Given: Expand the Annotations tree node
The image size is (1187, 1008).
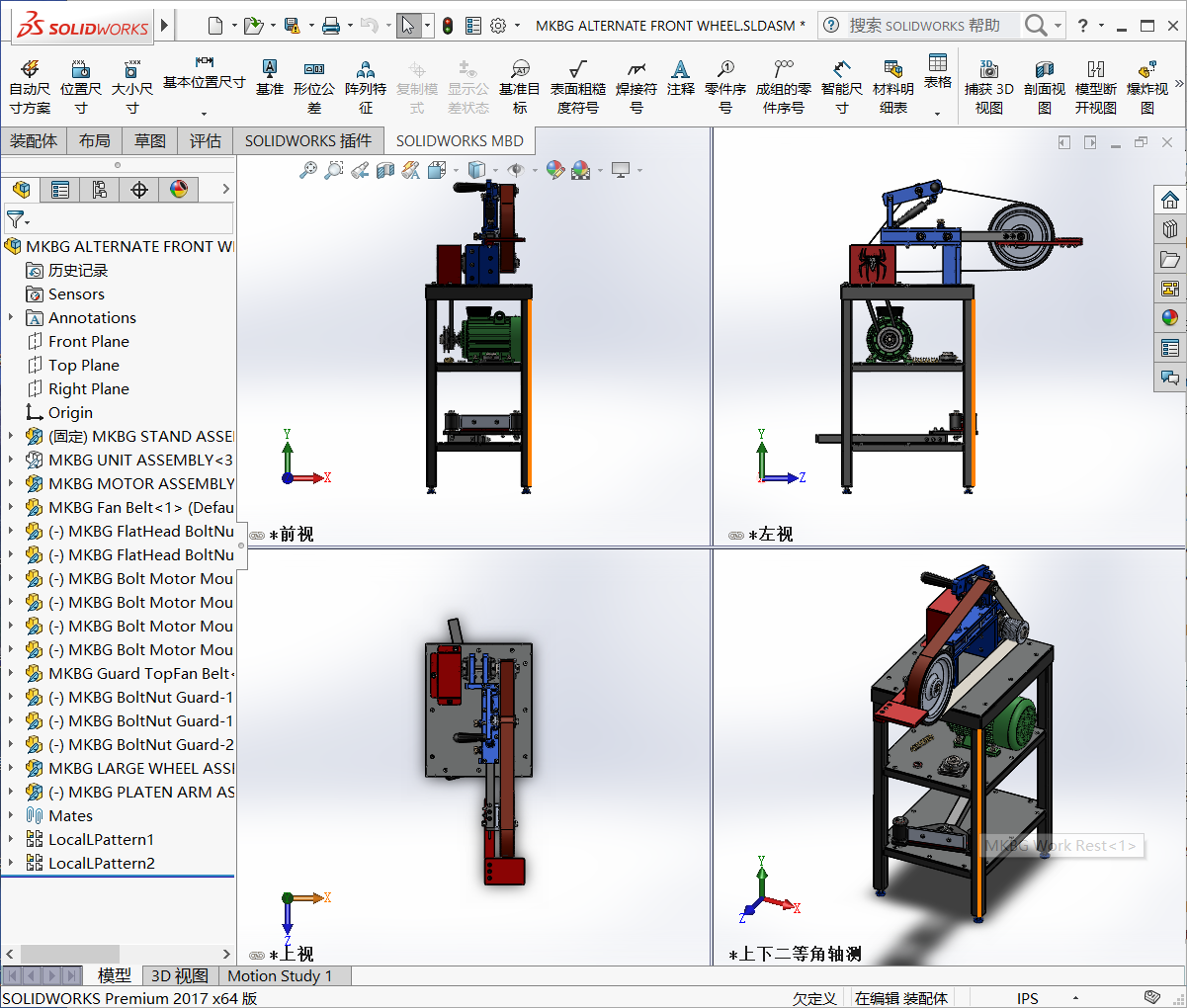Looking at the screenshot, I should point(11,317).
